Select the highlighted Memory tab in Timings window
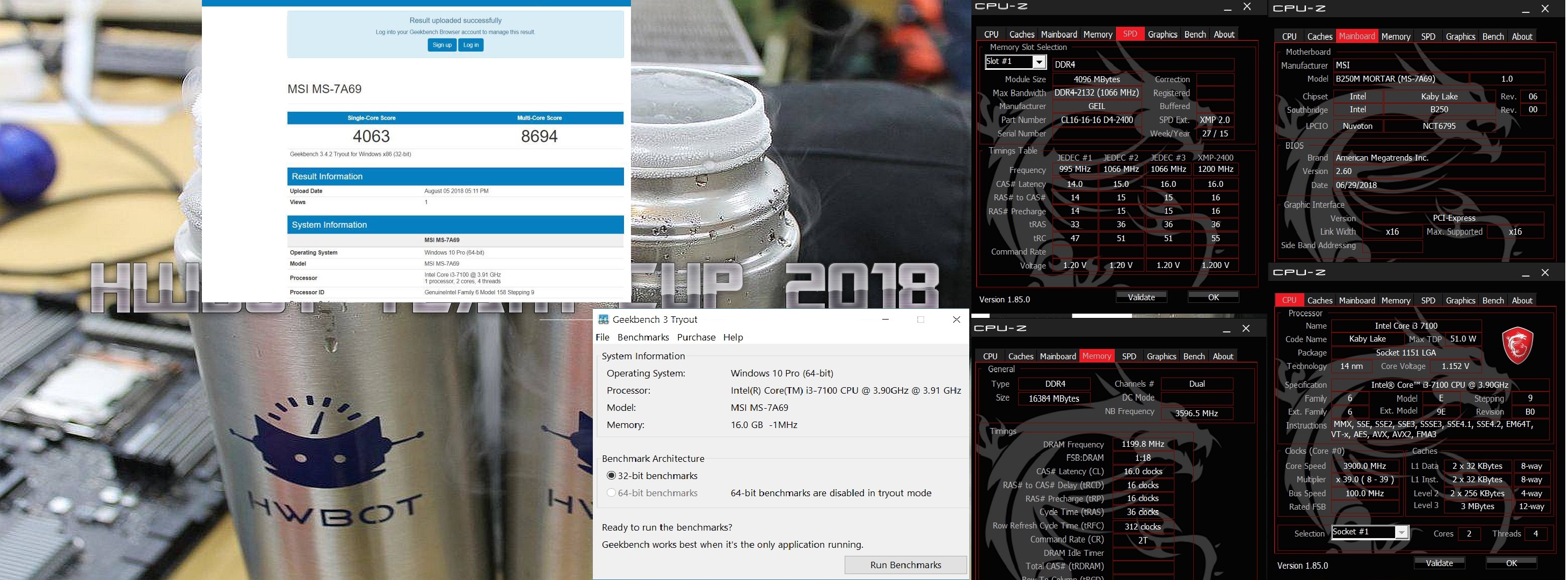The height and width of the screenshot is (580, 1568). tap(1097, 357)
